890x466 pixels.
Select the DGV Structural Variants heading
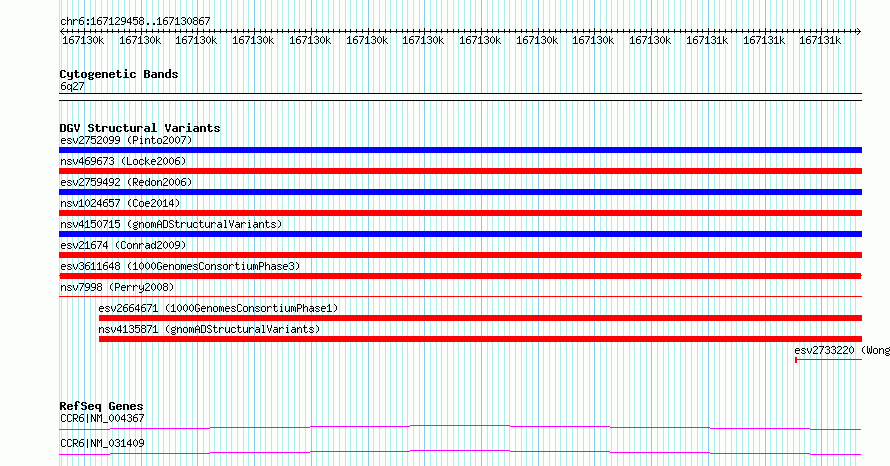point(140,128)
